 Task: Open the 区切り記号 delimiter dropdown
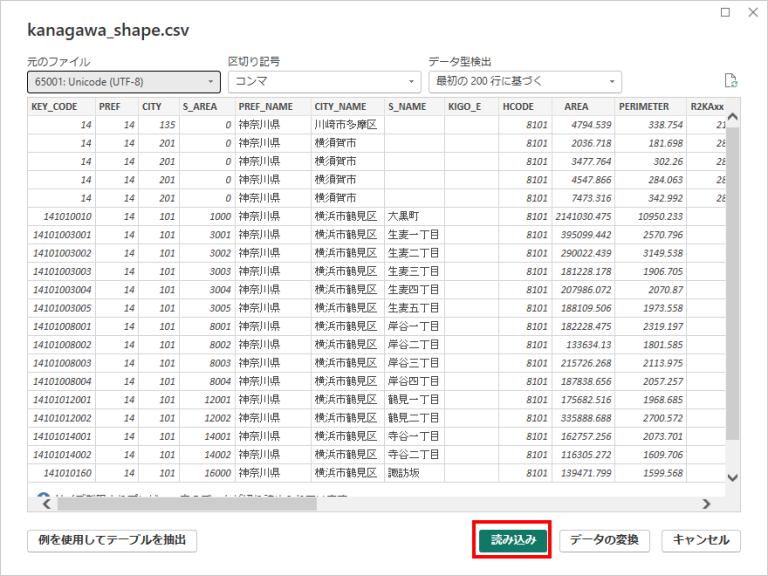click(324, 82)
